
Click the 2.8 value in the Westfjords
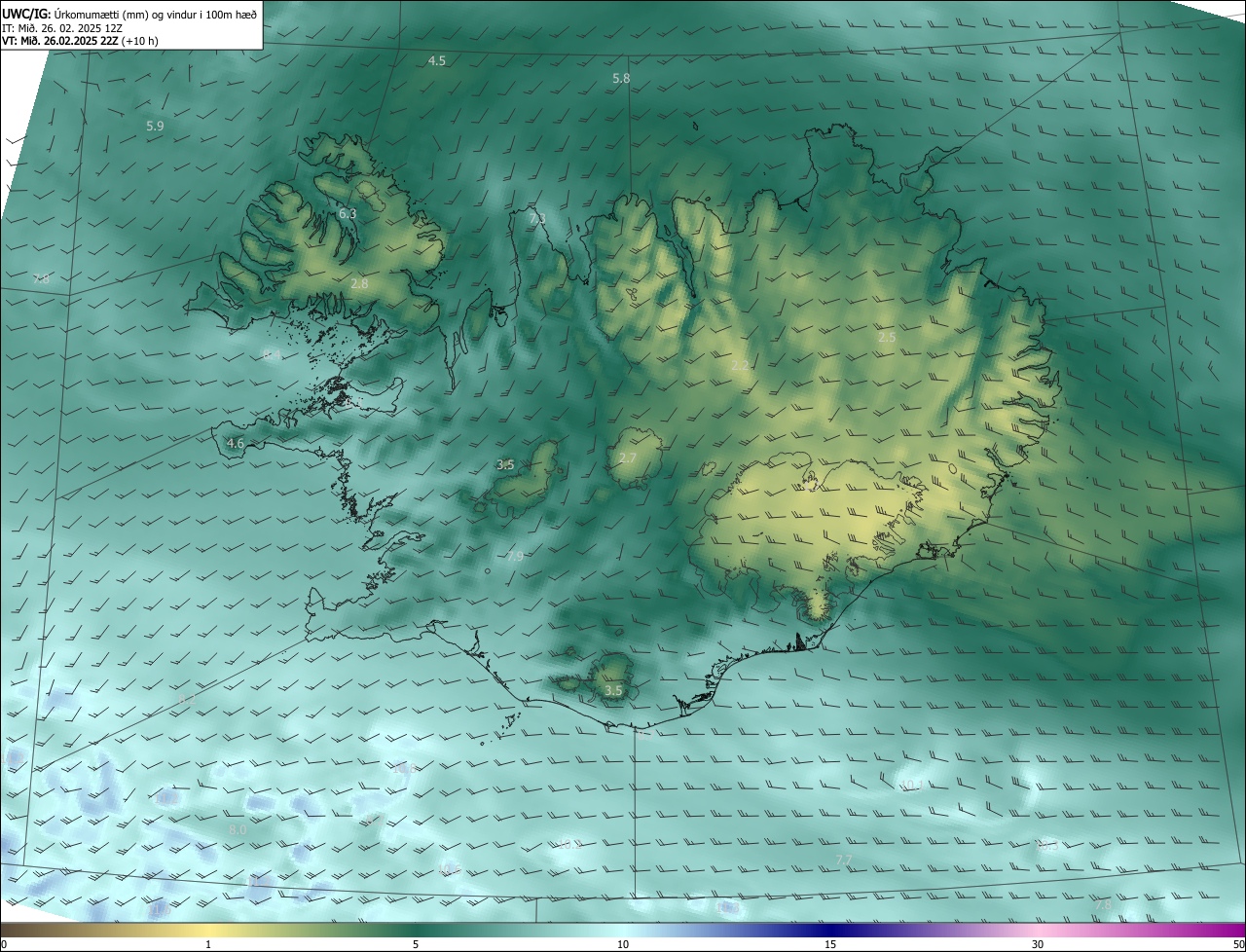[359, 283]
